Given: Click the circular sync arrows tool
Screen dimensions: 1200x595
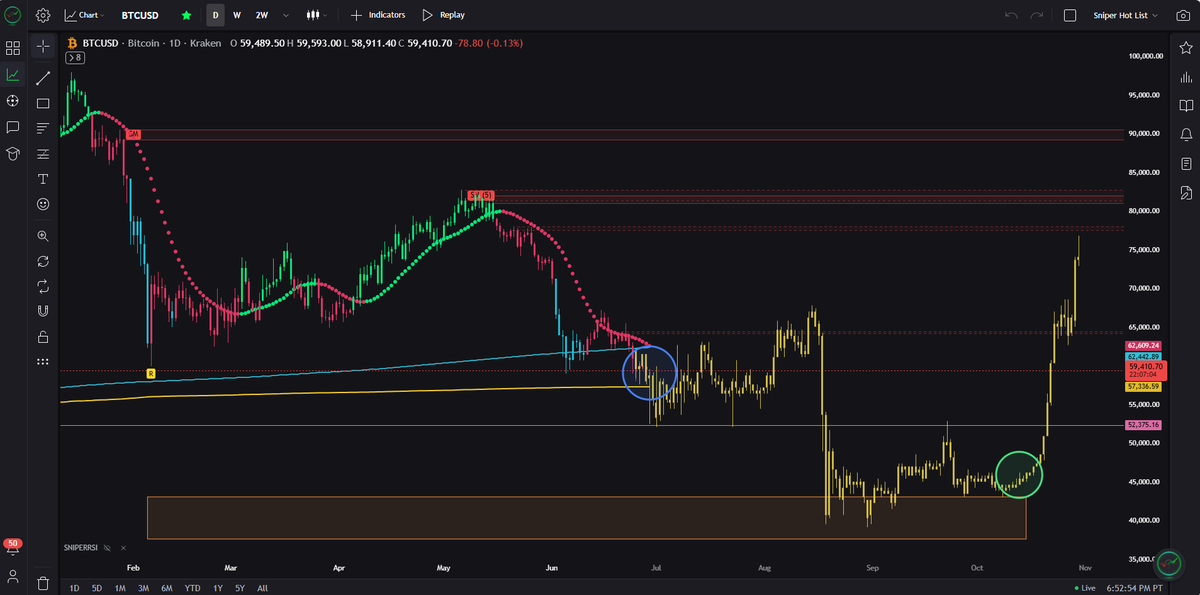Looking at the screenshot, I should pyautogui.click(x=43, y=261).
